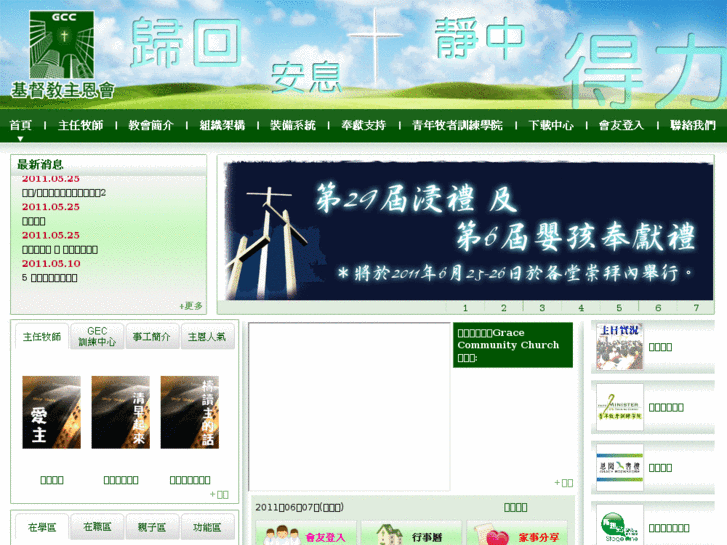This screenshot has height=545, width=727.
Task: Open 青年牧者訓練學院 menu item
Action: tap(457, 125)
